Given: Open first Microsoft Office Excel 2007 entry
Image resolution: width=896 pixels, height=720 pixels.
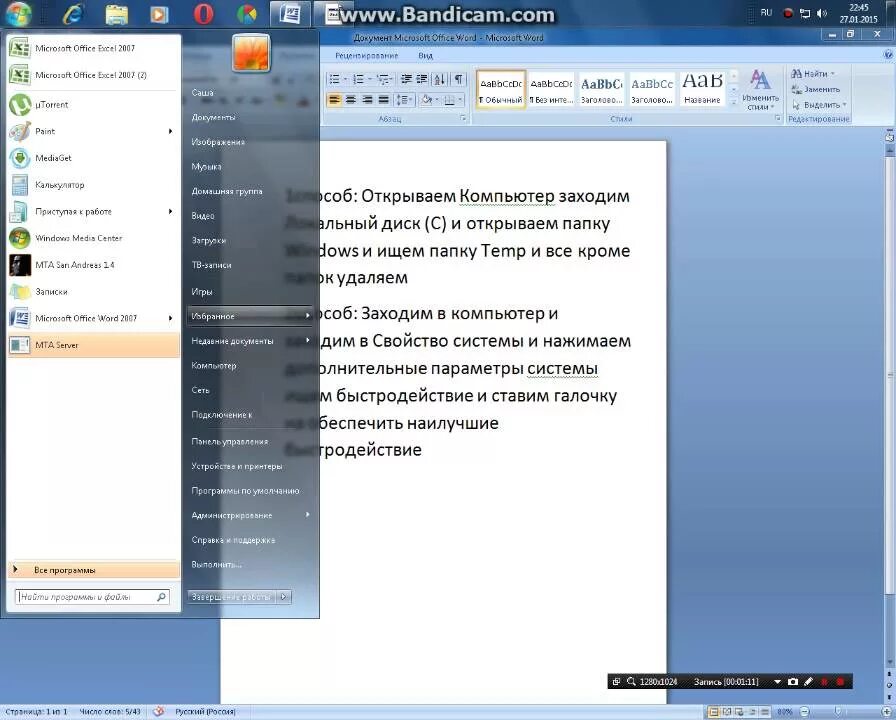Looking at the screenshot, I should [94, 48].
